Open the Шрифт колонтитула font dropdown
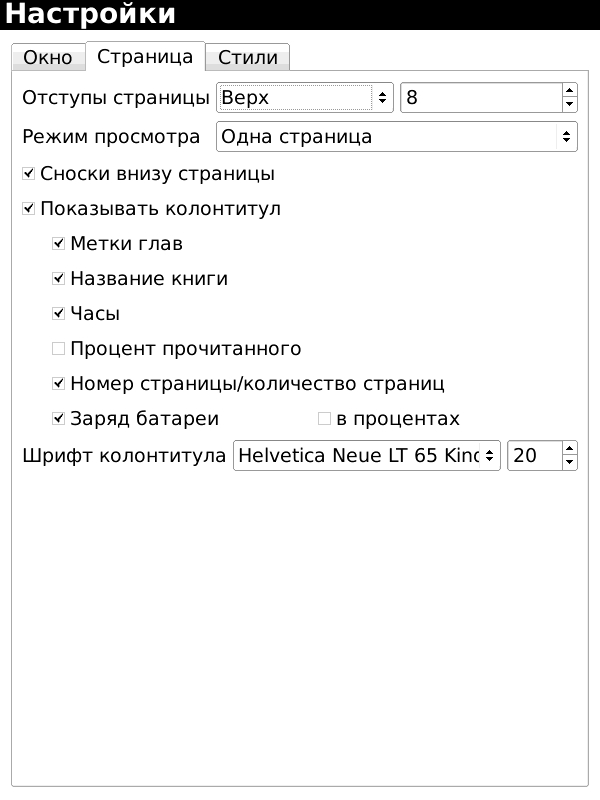600x800 pixels. point(366,456)
